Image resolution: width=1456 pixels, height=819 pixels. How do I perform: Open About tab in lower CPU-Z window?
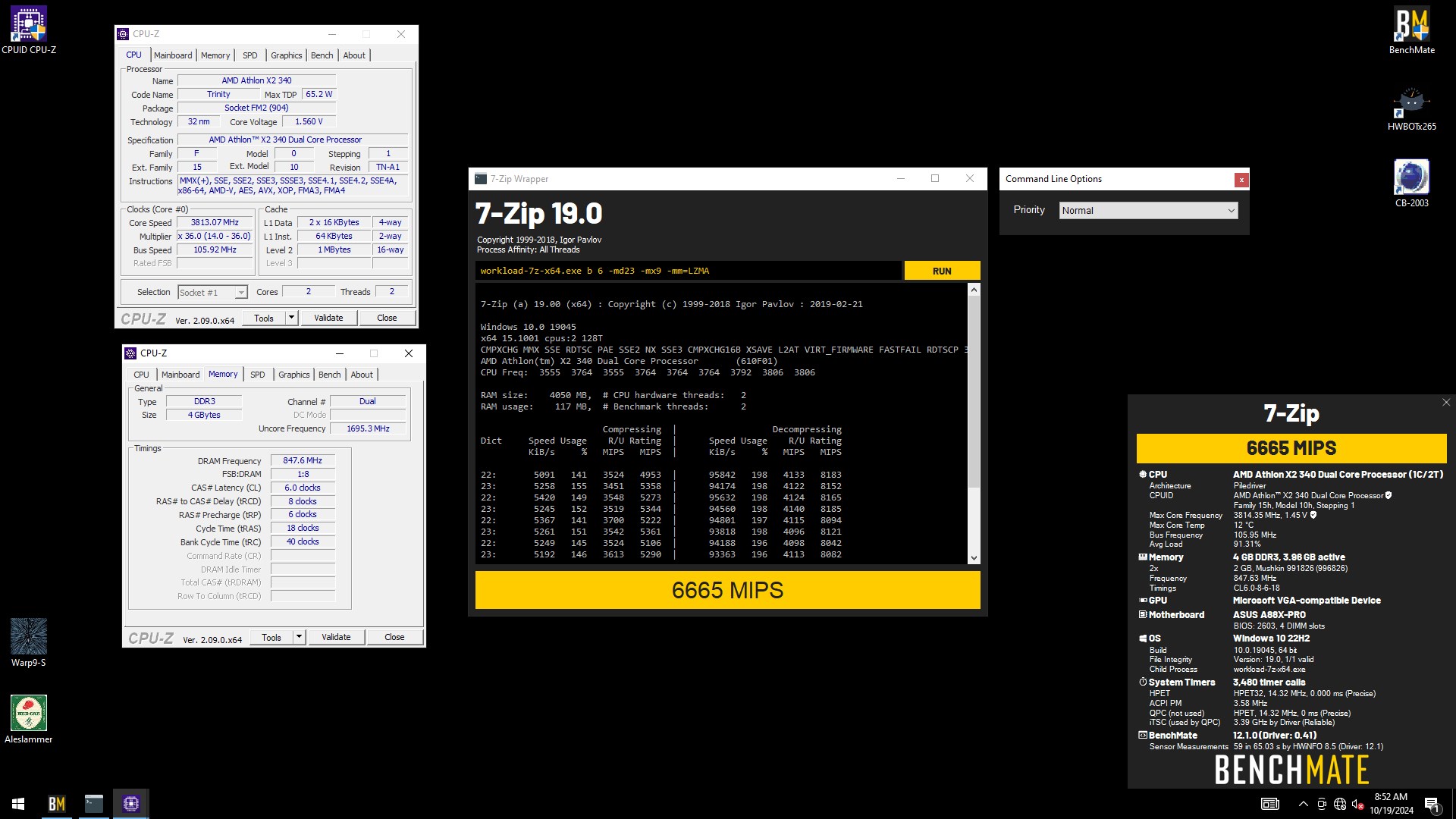tap(362, 375)
